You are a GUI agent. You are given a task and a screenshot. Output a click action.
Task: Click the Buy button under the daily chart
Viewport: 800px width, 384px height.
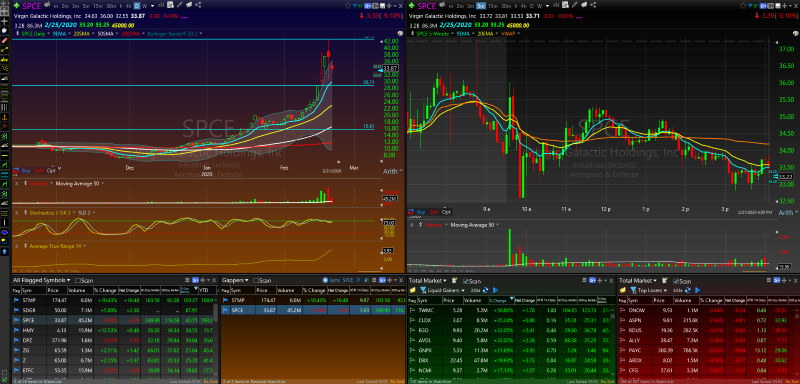coord(26,170)
